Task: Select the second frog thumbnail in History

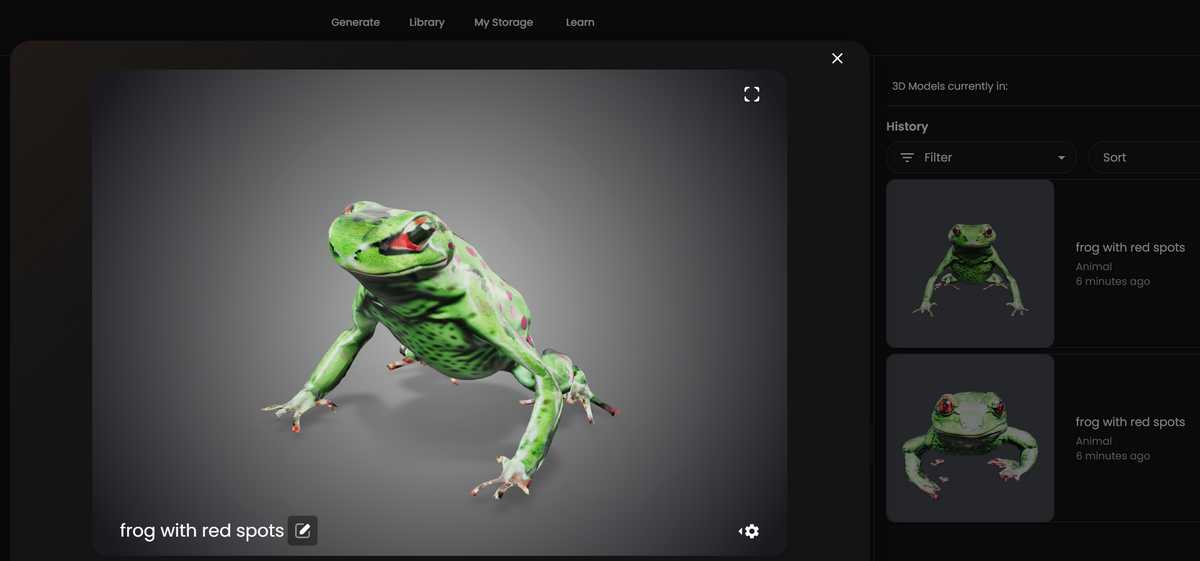Action: pos(970,438)
